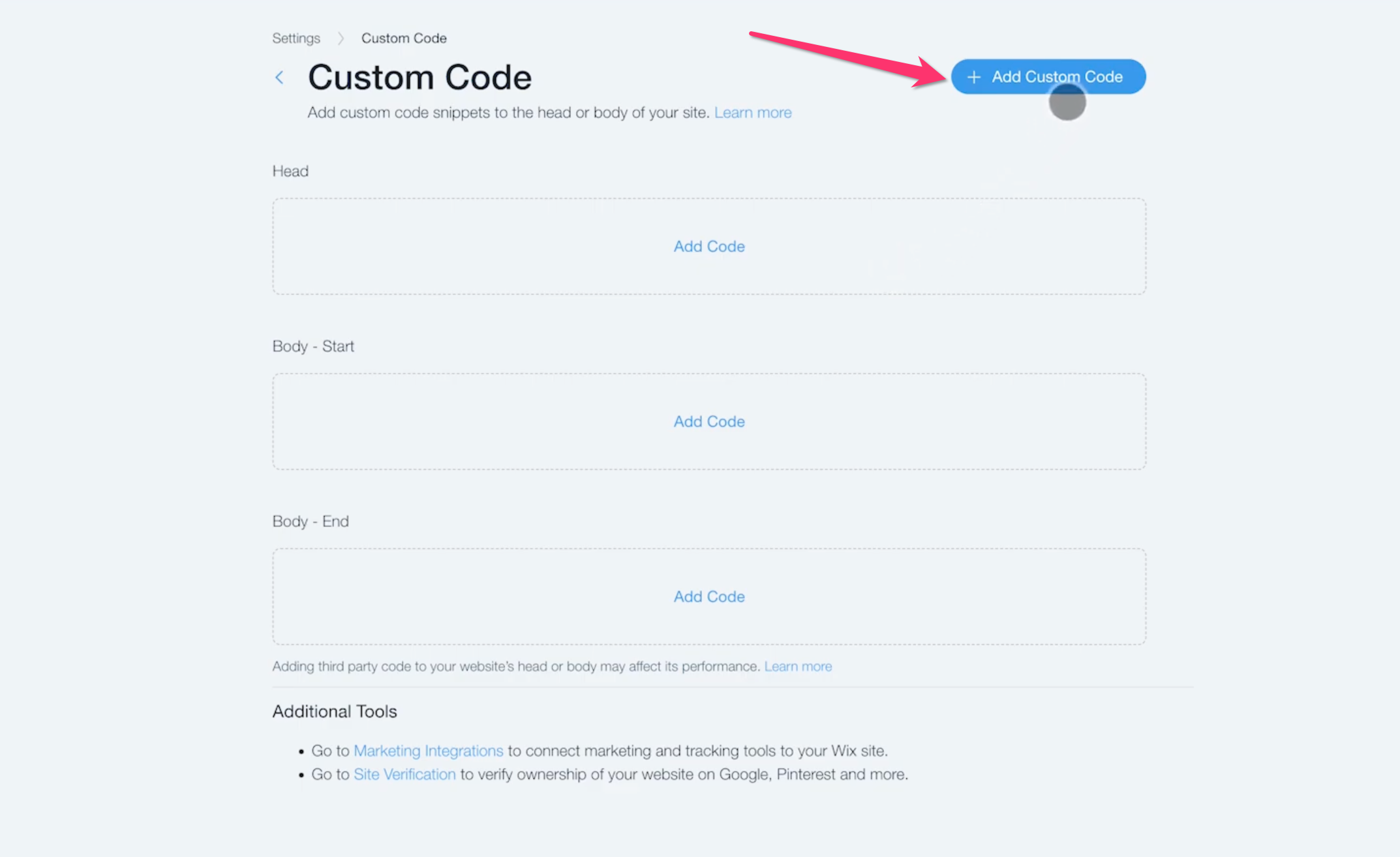This screenshot has width=1400, height=857.
Task: Click the Head section label
Action: [x=290, y=172]
